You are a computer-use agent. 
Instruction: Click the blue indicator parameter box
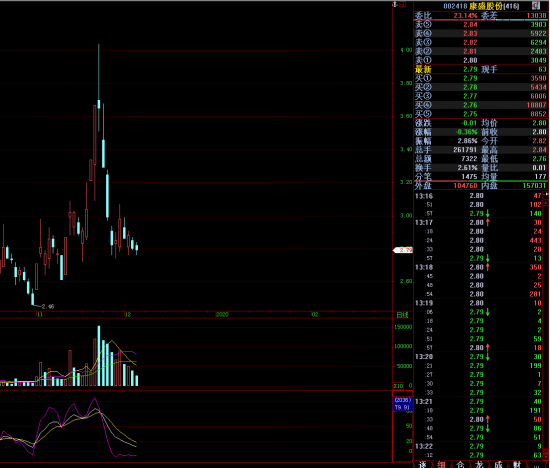coord(402,403)
